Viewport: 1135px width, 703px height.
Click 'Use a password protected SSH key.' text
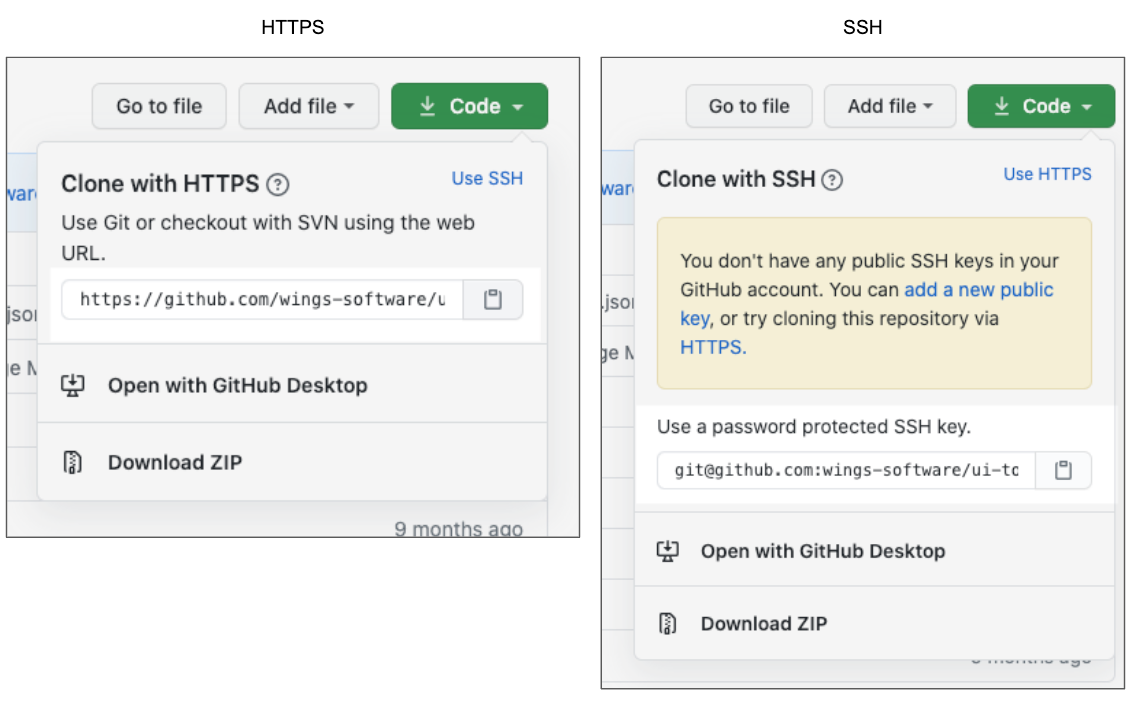pyautogui.click(x=814, y=426)
